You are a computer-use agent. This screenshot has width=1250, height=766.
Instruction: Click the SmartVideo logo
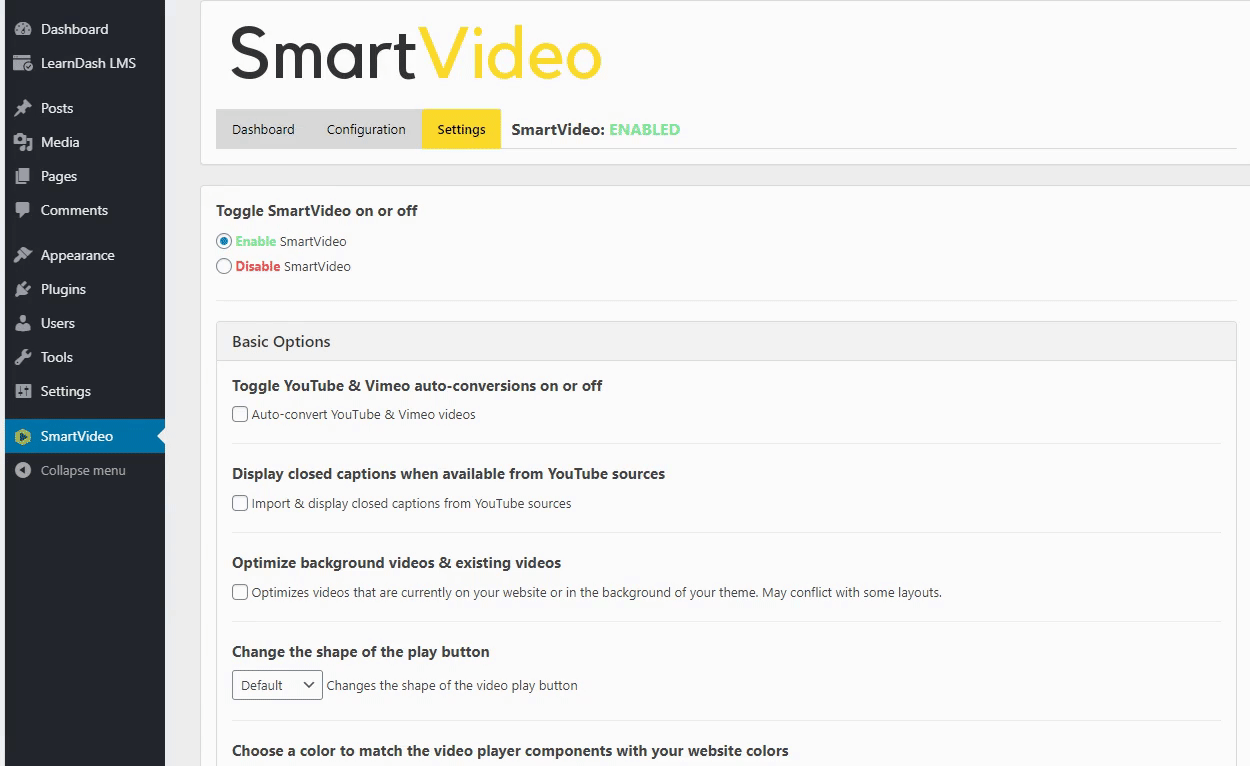tap(416, 54)
